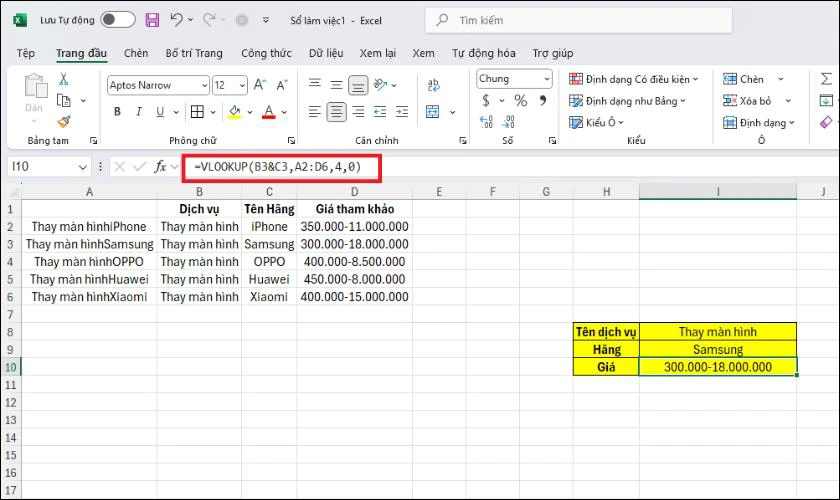The image size is (840, 500).
Task: Click the Increase Indent icon
Action: (402, 111)
